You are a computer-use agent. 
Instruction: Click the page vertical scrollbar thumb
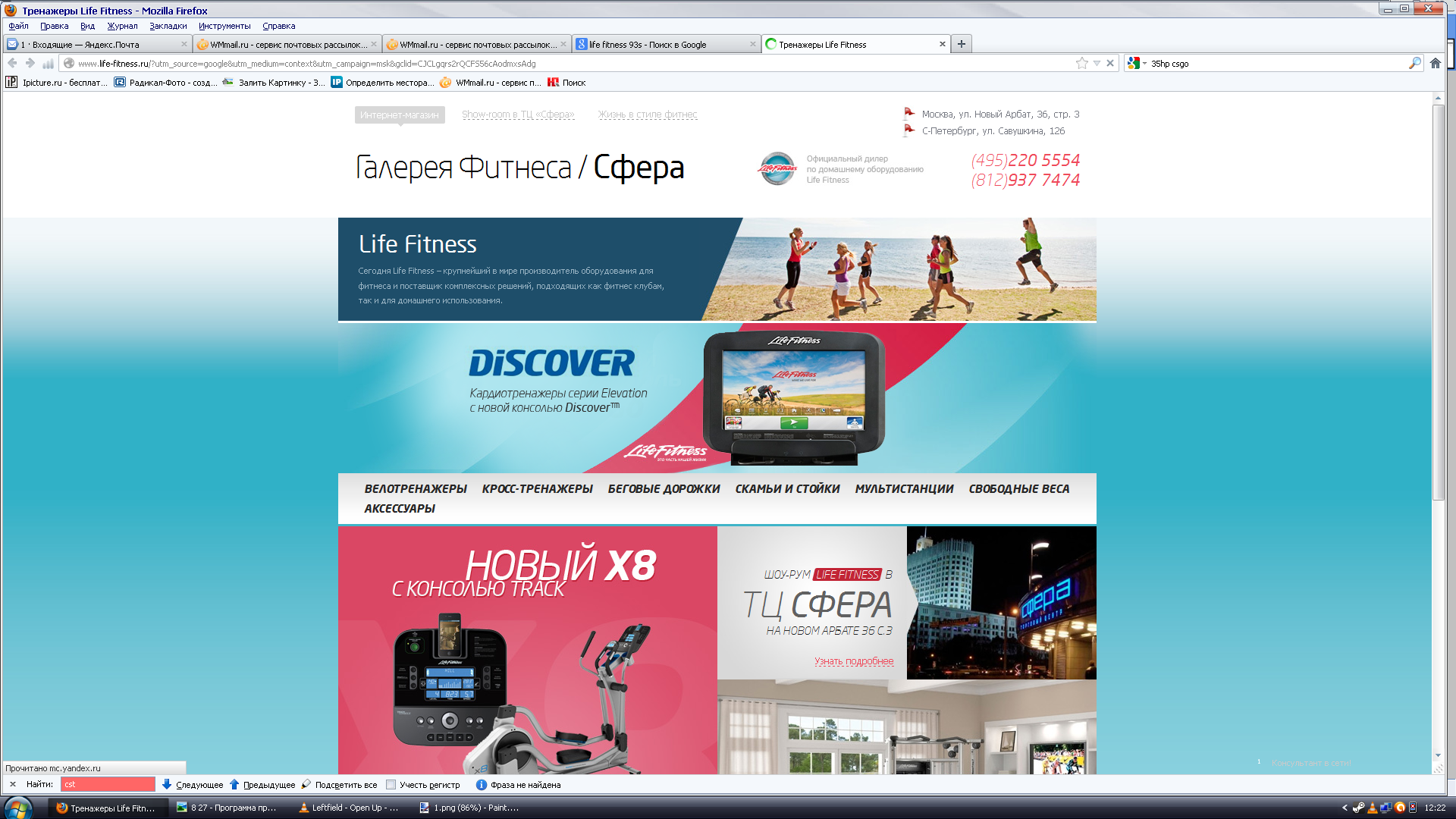1438,303
